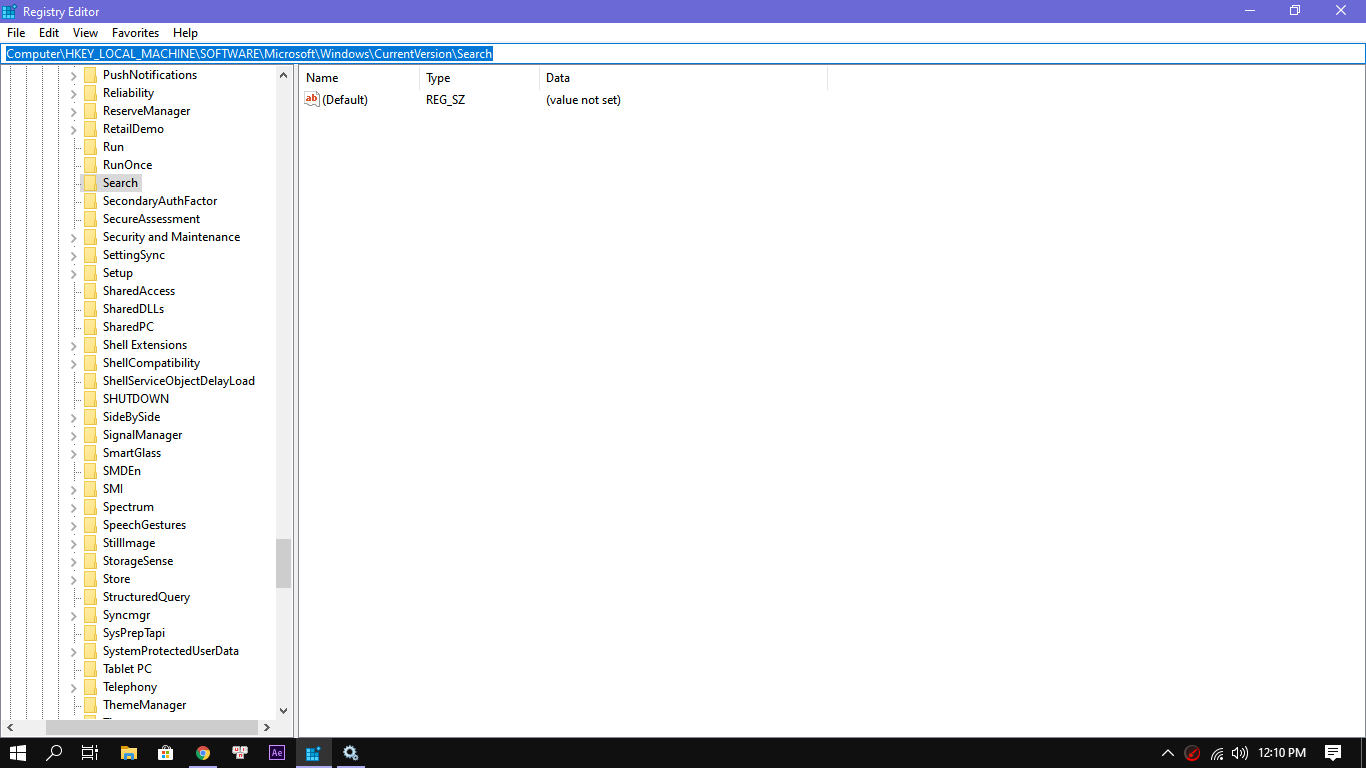Select the Syncmgr tree item
1366x768 pixels.
coord(126,615)
